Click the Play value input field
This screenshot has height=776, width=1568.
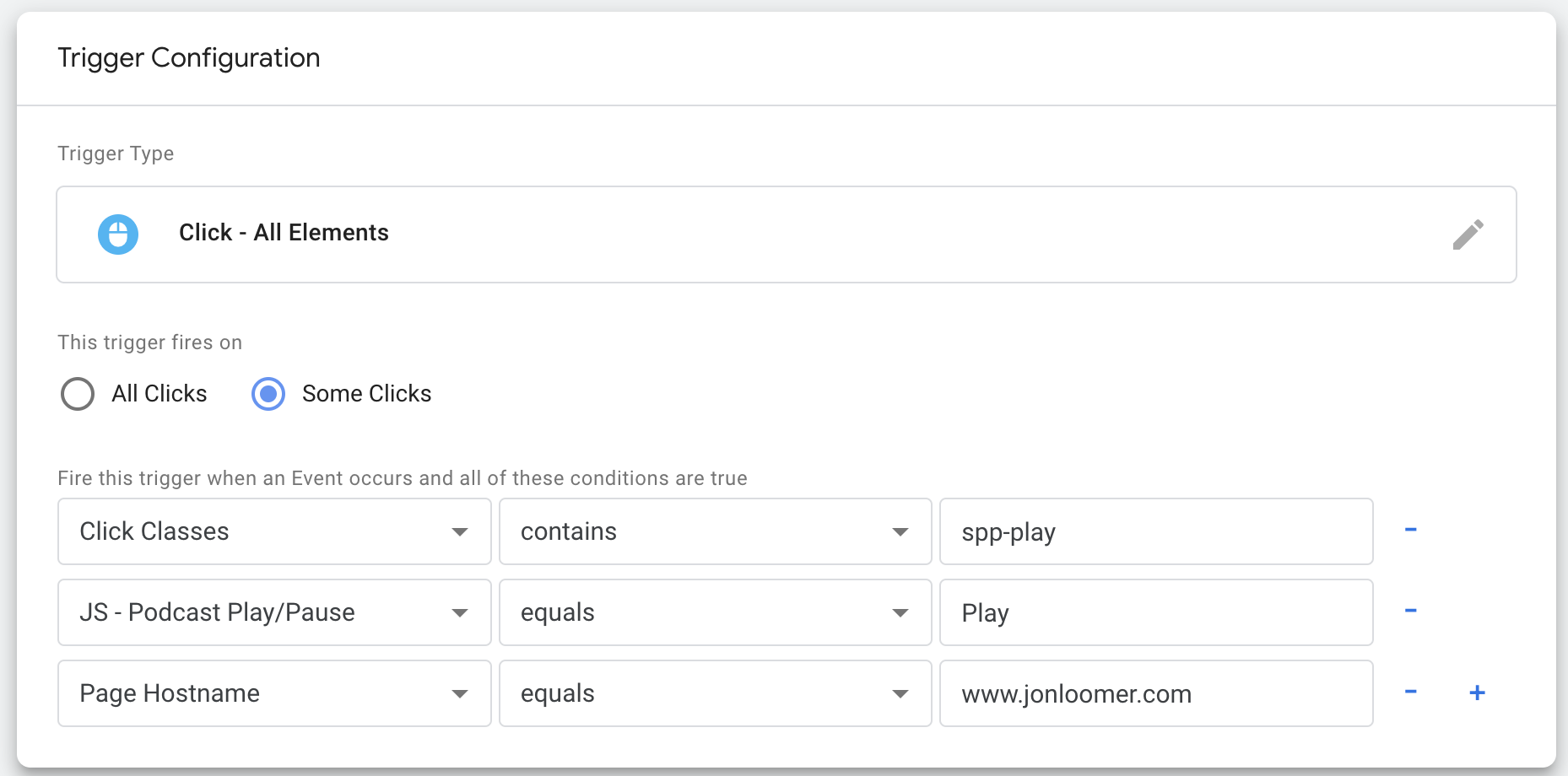pyautogui.click(x=1156, y=612)
